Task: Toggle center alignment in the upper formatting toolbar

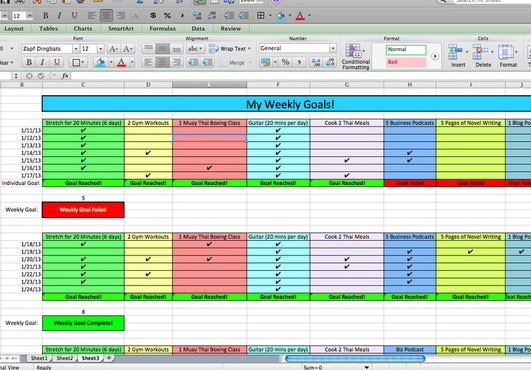Action: pyautogui.click(x=106, y=16)
